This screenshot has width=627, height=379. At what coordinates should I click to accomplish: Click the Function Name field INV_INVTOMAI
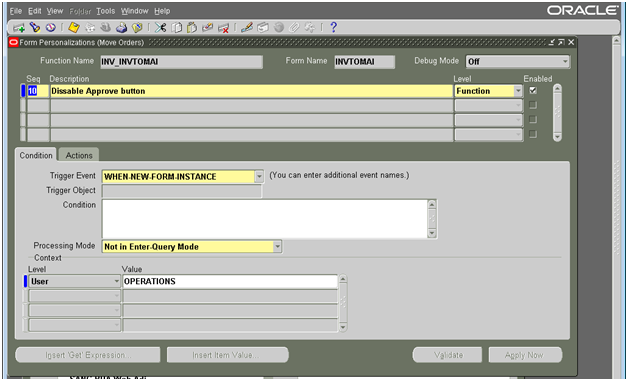pyautogui.click(x=181, y=62)
